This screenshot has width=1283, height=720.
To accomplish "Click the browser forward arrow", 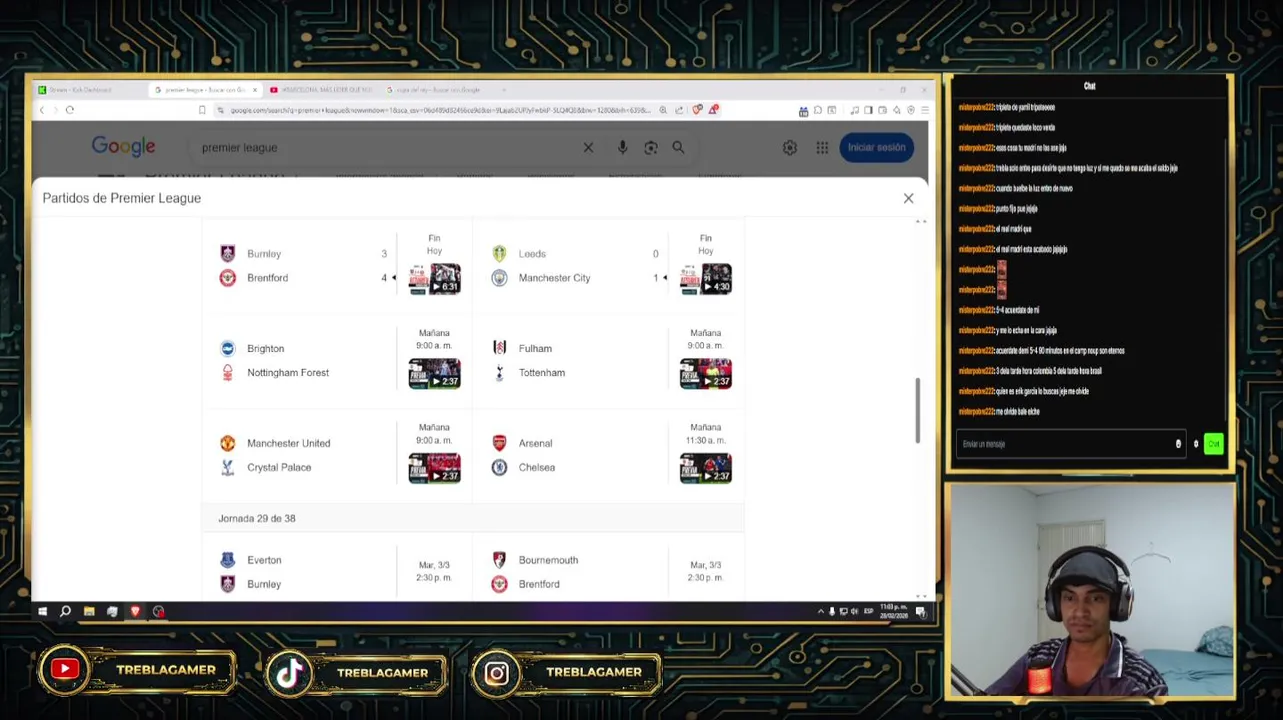I will click(x=55, y=110).
